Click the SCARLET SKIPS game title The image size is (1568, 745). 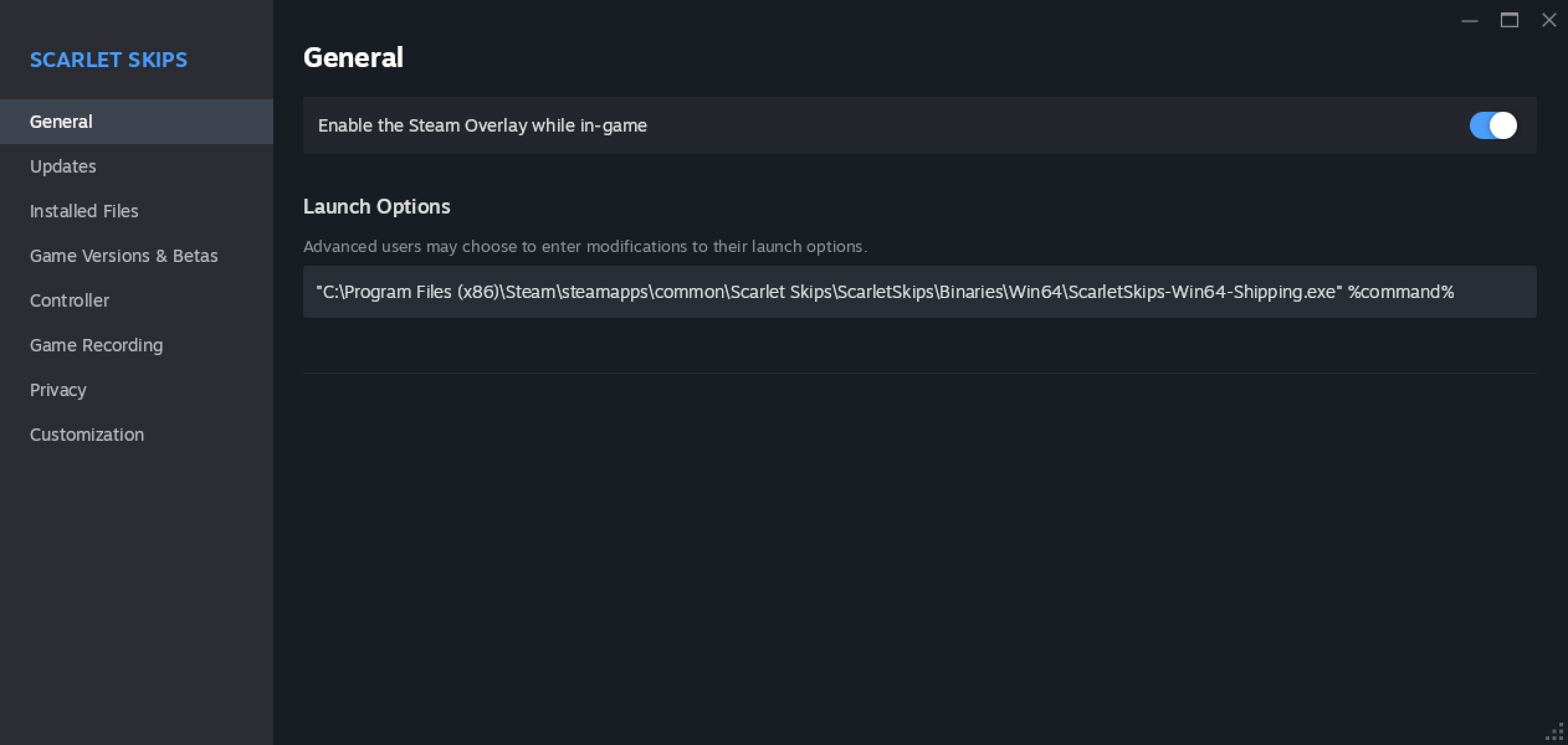(109, 60)
